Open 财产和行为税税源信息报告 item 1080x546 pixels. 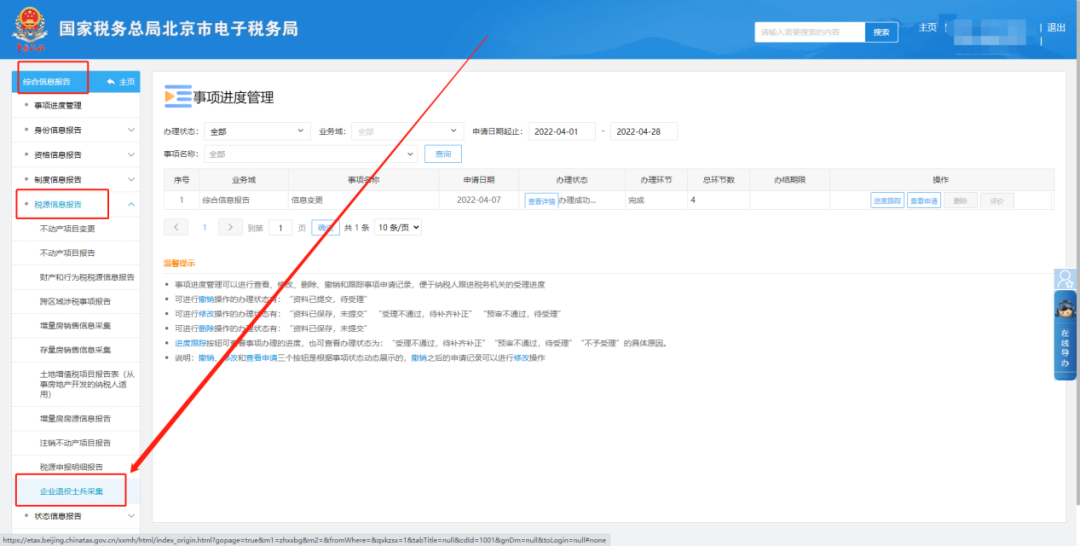(87, 277)
